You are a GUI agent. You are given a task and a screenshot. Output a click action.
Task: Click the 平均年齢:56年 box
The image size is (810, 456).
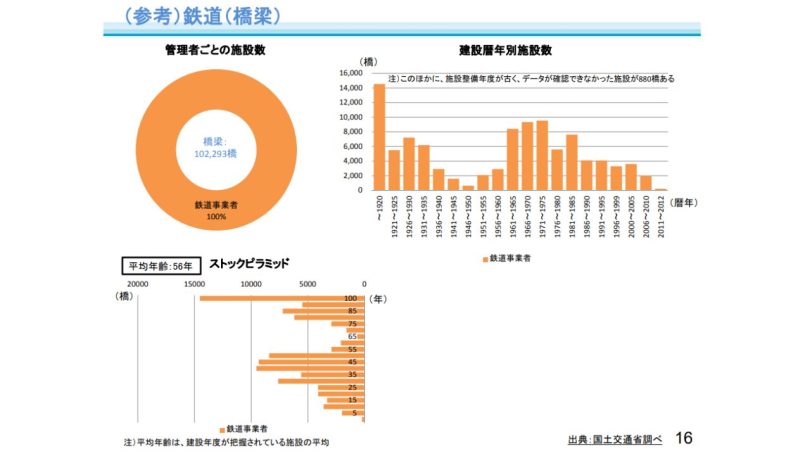[x=160, y=266]
